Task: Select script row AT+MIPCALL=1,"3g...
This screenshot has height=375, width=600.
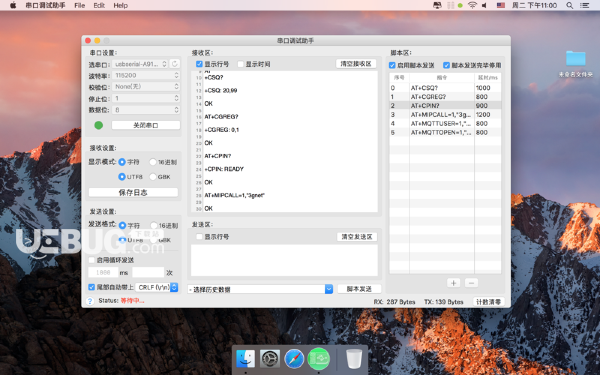Action: [x=445, y=114]
